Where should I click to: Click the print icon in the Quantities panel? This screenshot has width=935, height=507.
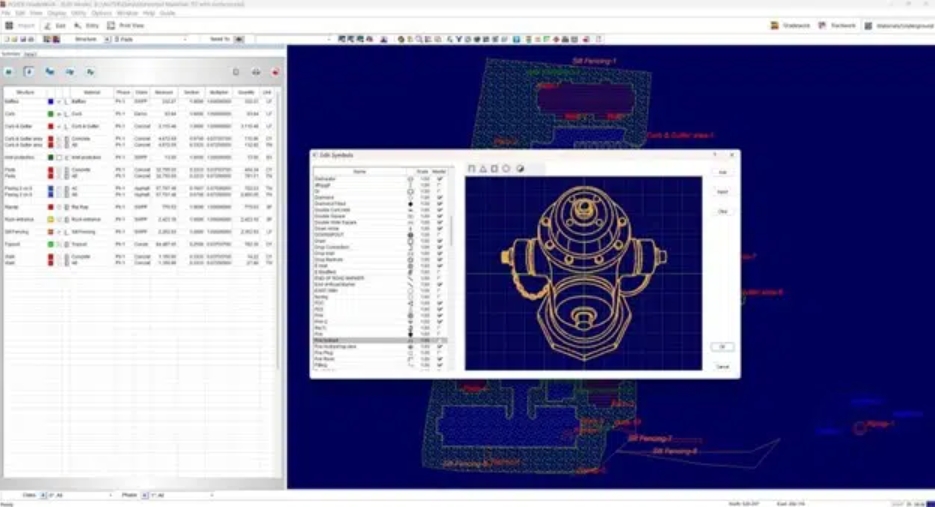point(255,72)
